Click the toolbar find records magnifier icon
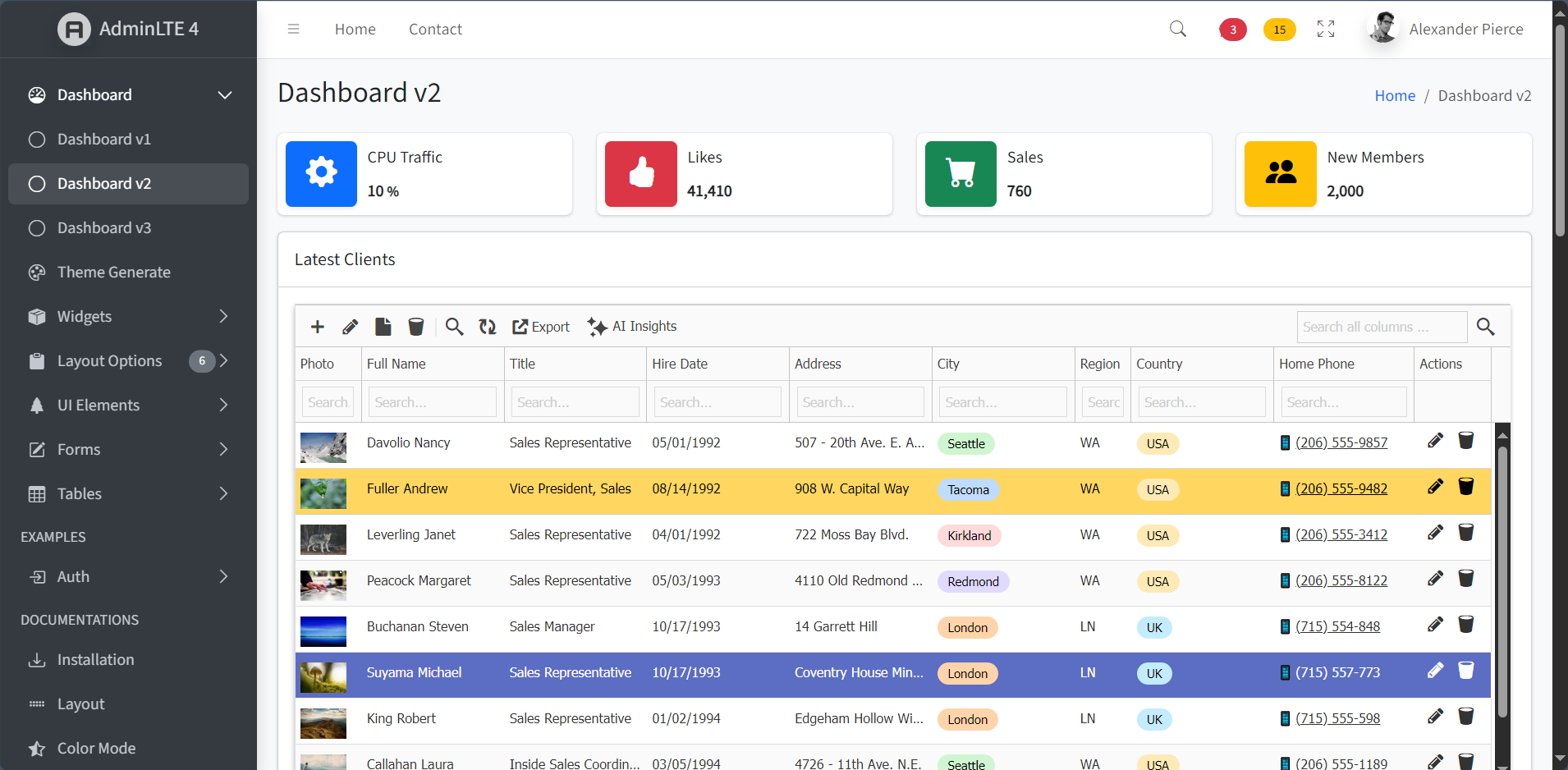1568x770 pixels. pos(454,327)
